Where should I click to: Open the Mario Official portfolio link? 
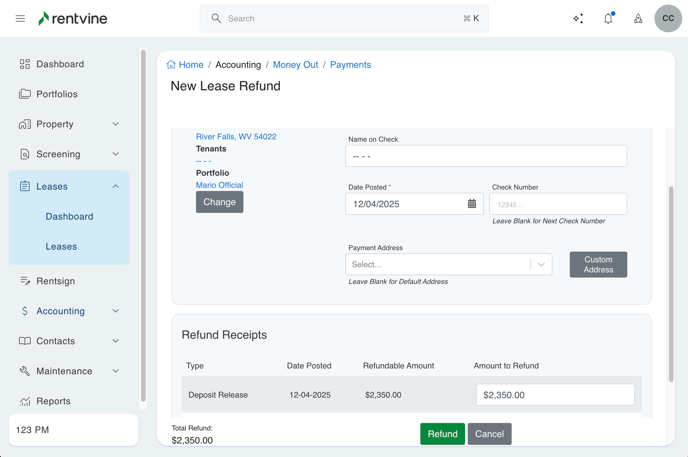tap(219, 185)
